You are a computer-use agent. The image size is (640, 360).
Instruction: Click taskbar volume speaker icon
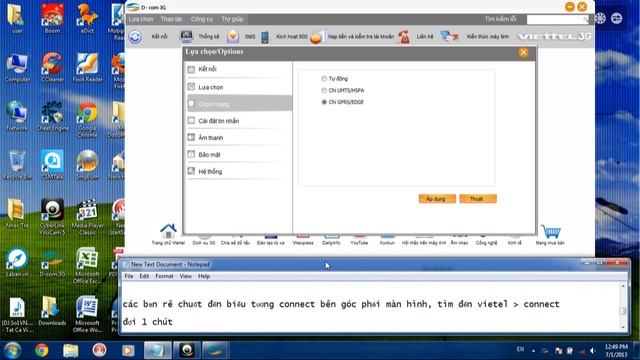pos(593,351)
